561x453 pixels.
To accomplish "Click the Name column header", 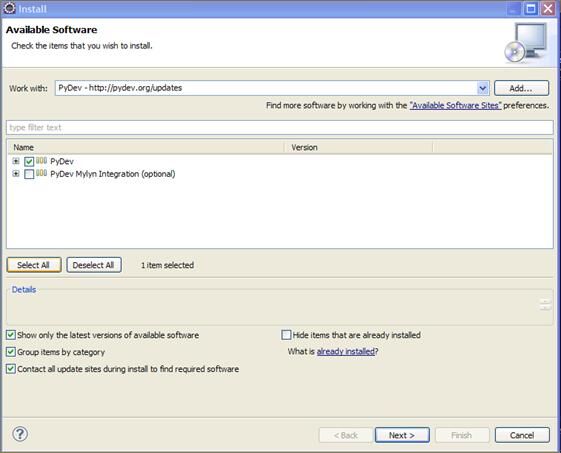I will pos(145,147).
